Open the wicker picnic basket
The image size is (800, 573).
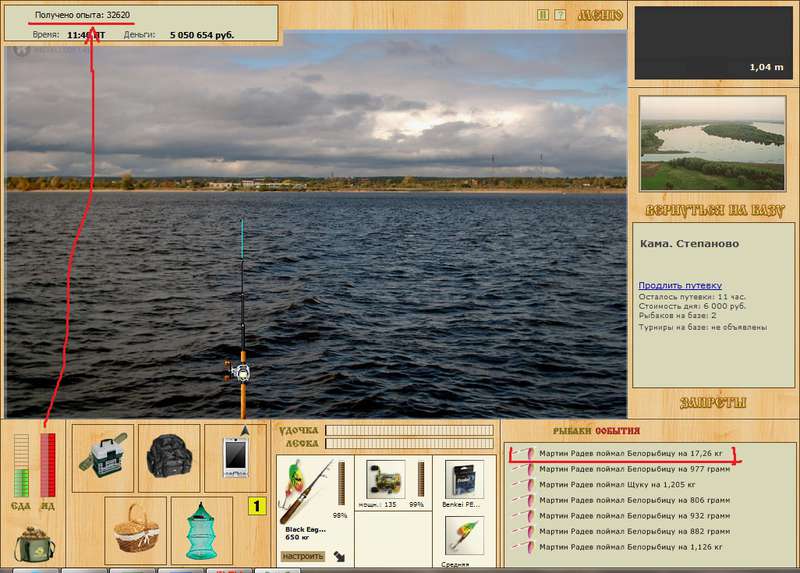coord(136,530)
